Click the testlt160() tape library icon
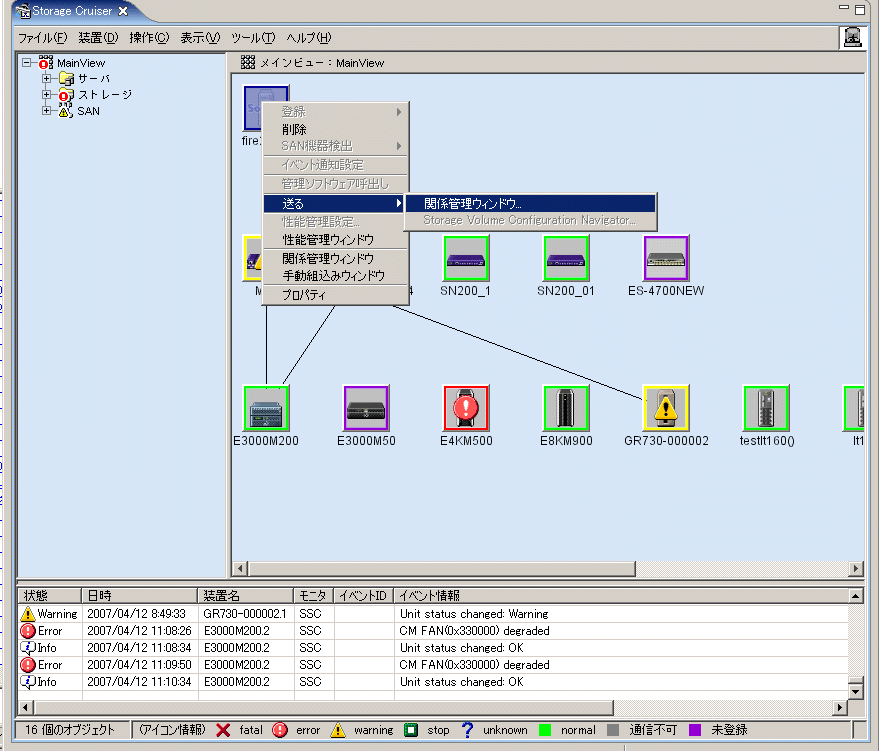This screenshot has width=879, height=751. [x=766, y=408]
